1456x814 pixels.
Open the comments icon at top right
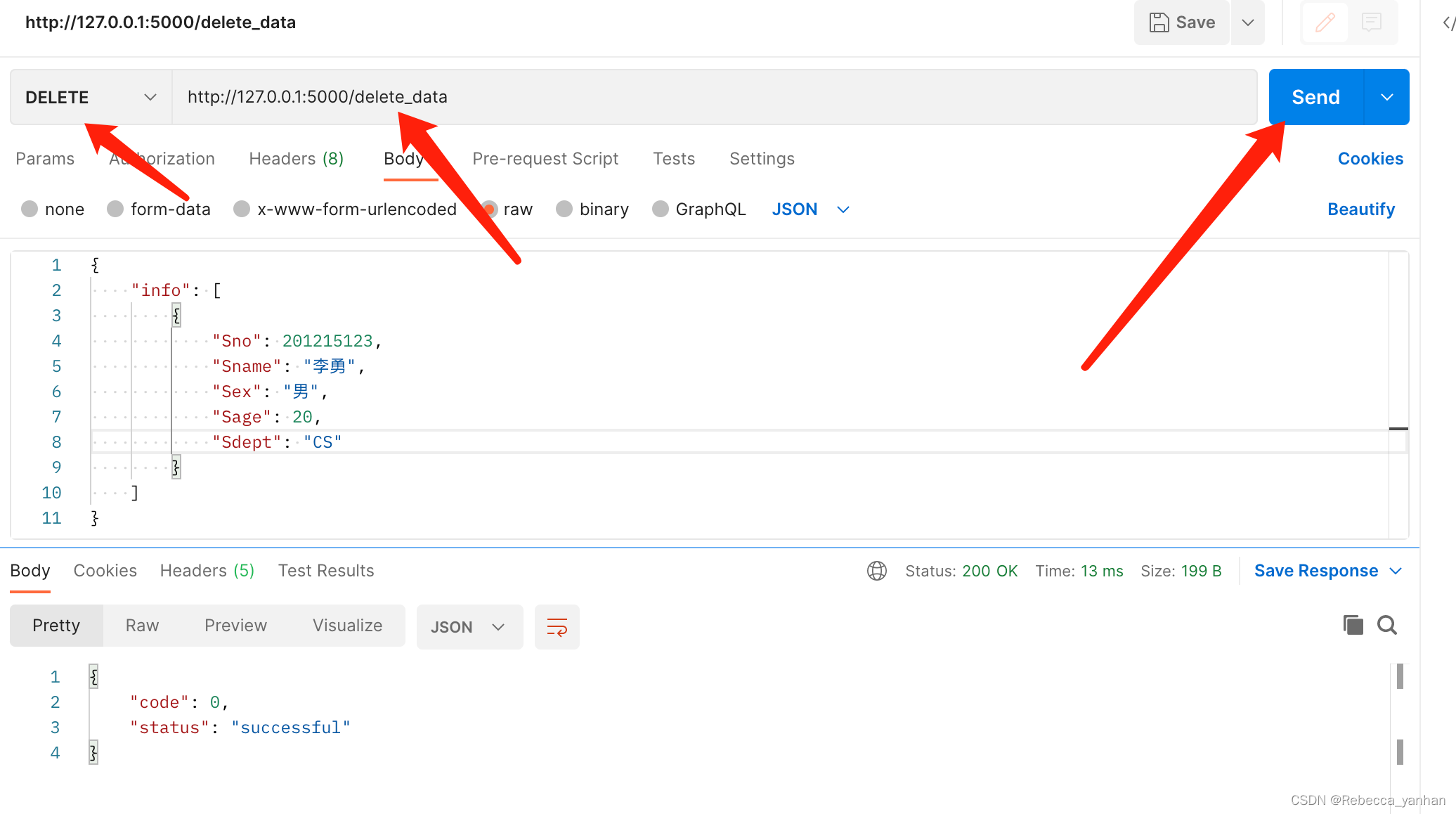click(1371, 22)
